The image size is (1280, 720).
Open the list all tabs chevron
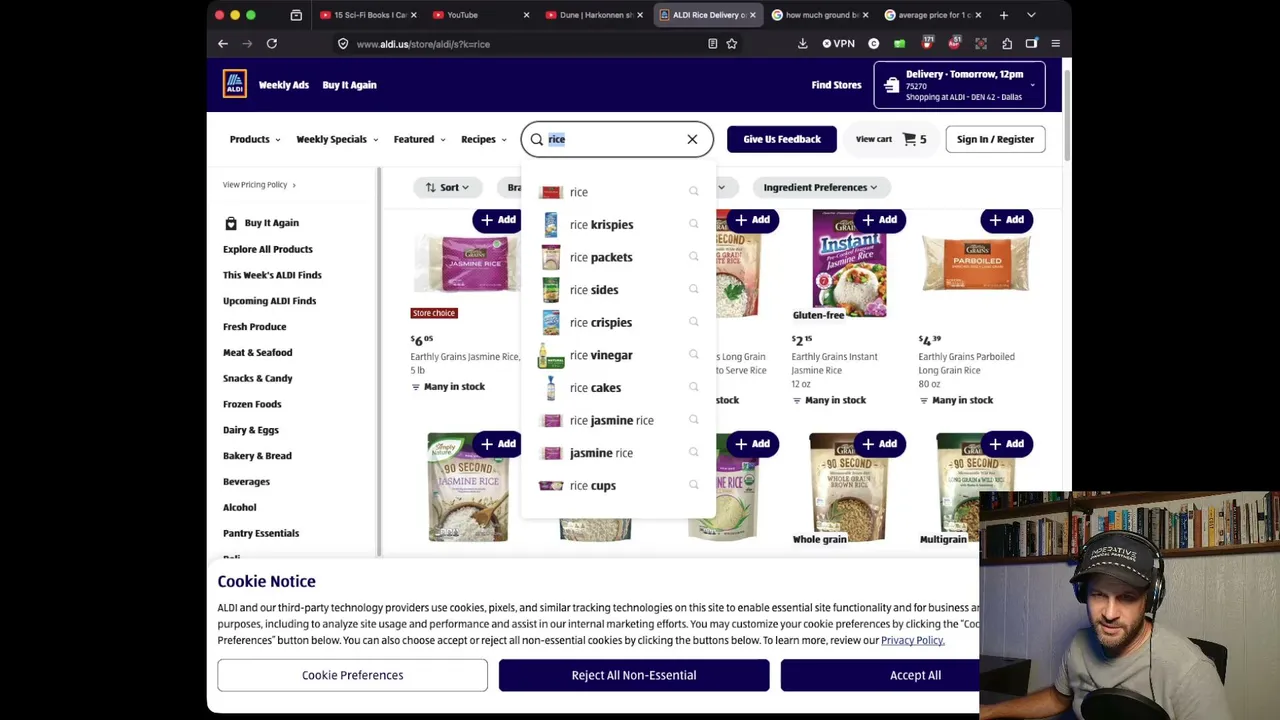pos(1031,15)
